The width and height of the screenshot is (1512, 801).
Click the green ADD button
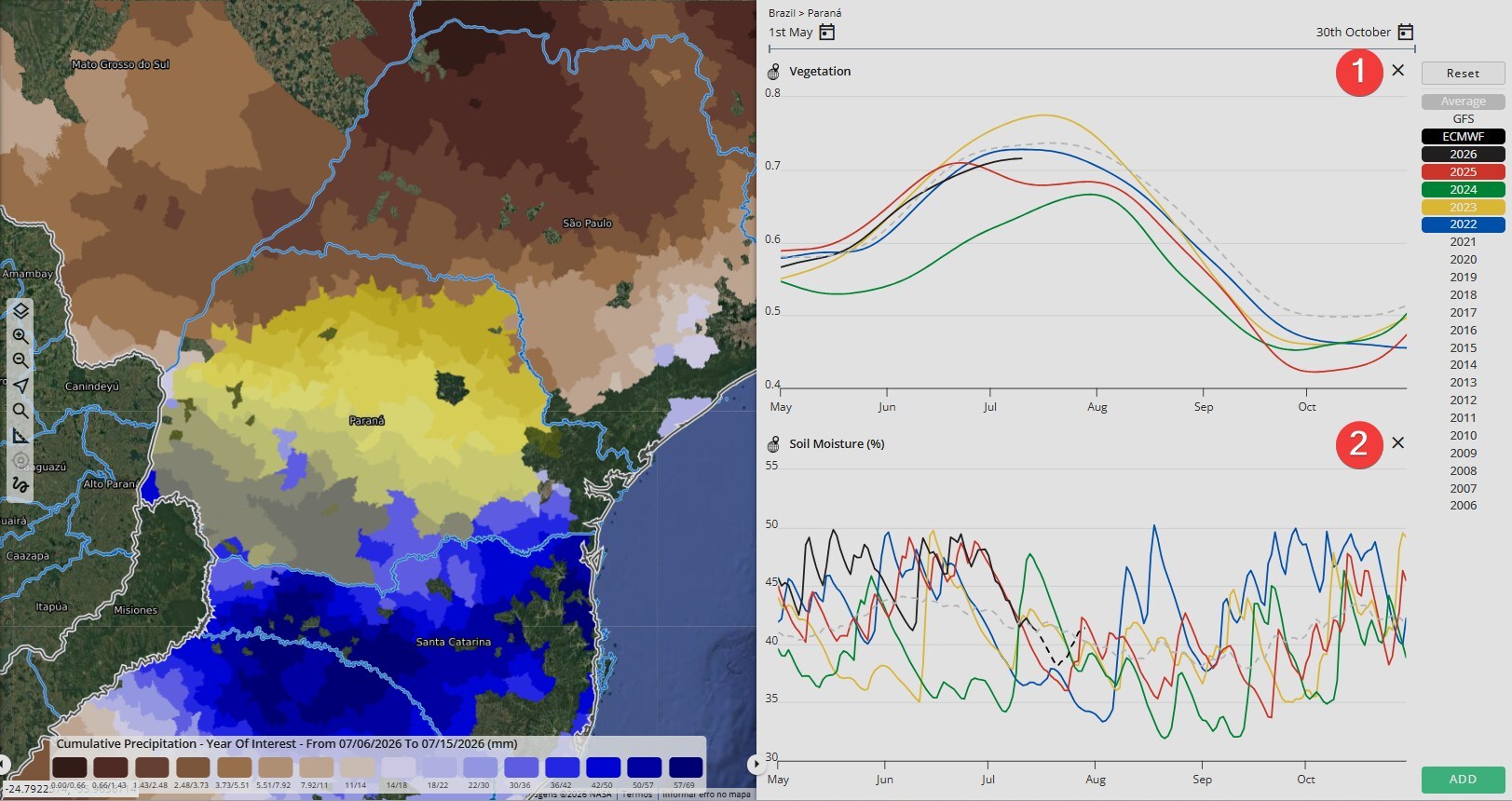pyautogui.click(x=1463, y=780)
